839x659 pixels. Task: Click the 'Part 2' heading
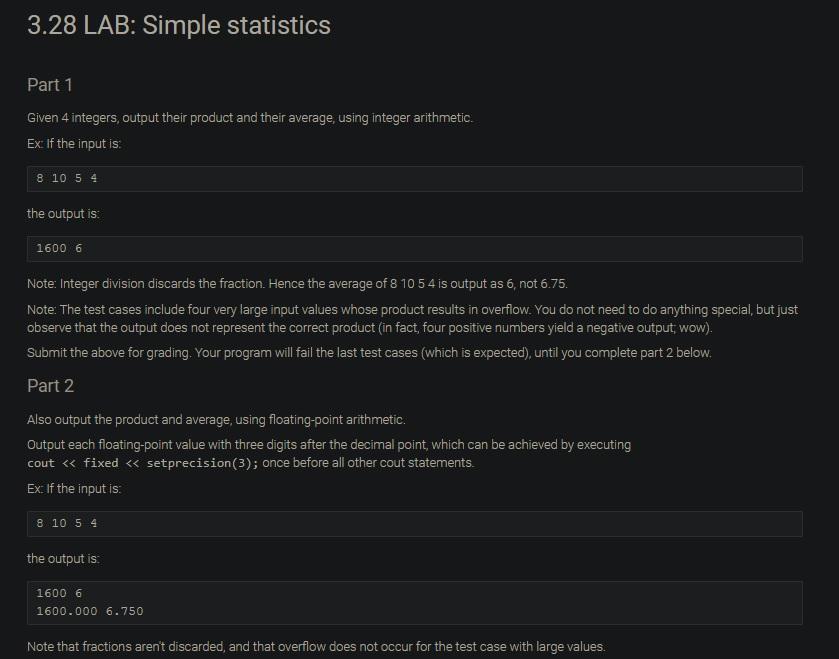point(50,386)
